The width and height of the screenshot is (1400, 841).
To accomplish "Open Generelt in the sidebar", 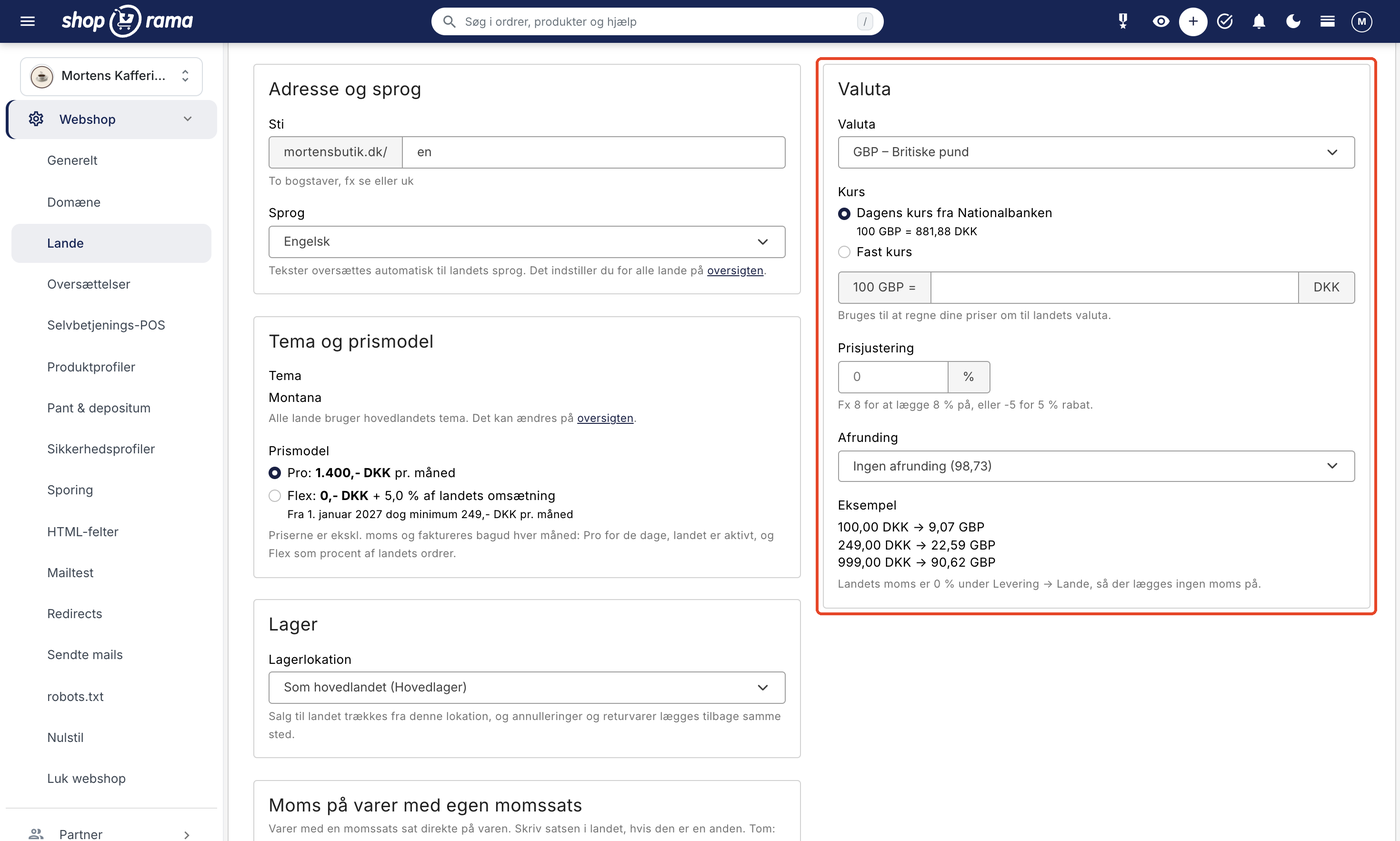I will [111, 160].
